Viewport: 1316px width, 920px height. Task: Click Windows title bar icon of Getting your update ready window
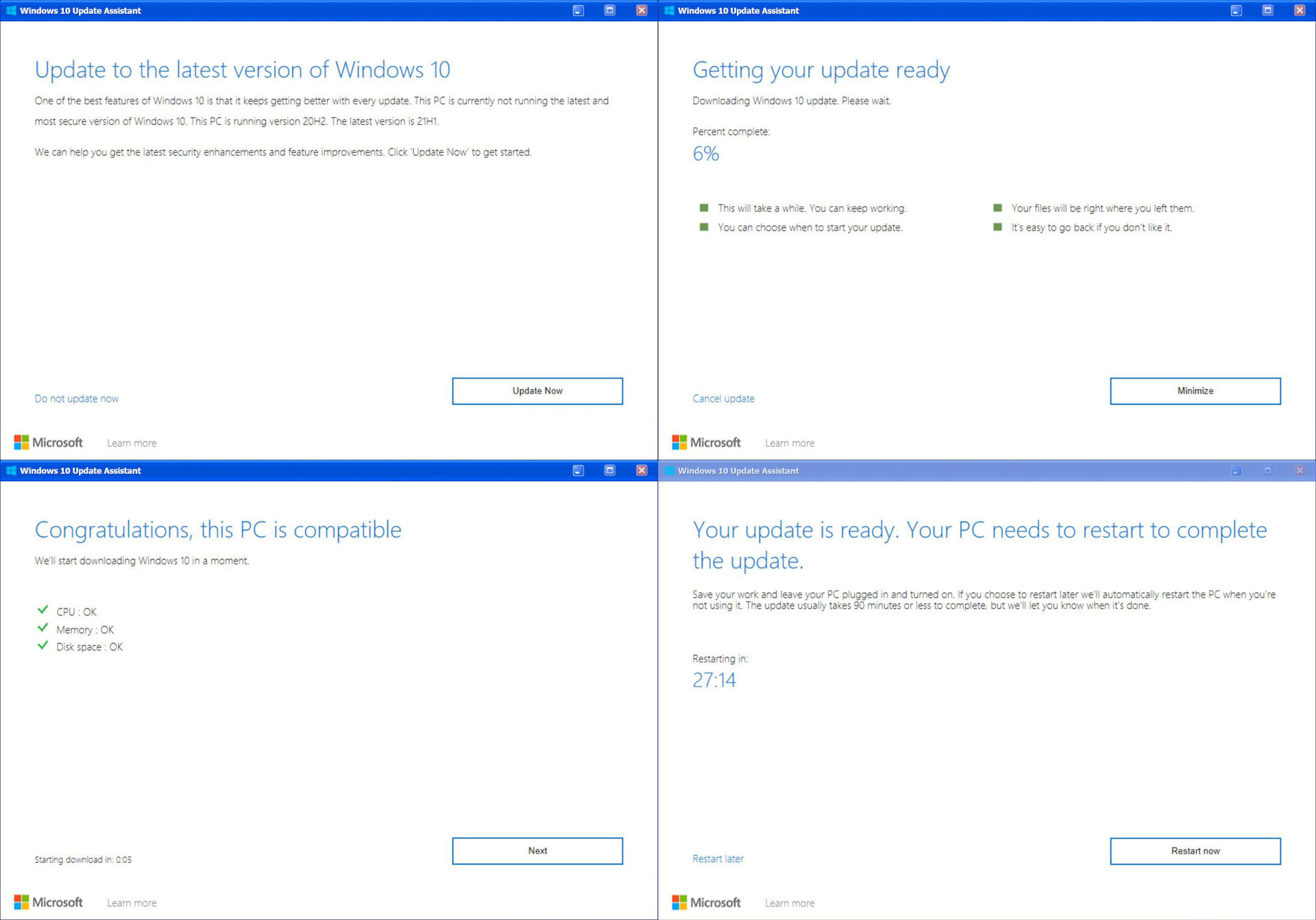669,10
